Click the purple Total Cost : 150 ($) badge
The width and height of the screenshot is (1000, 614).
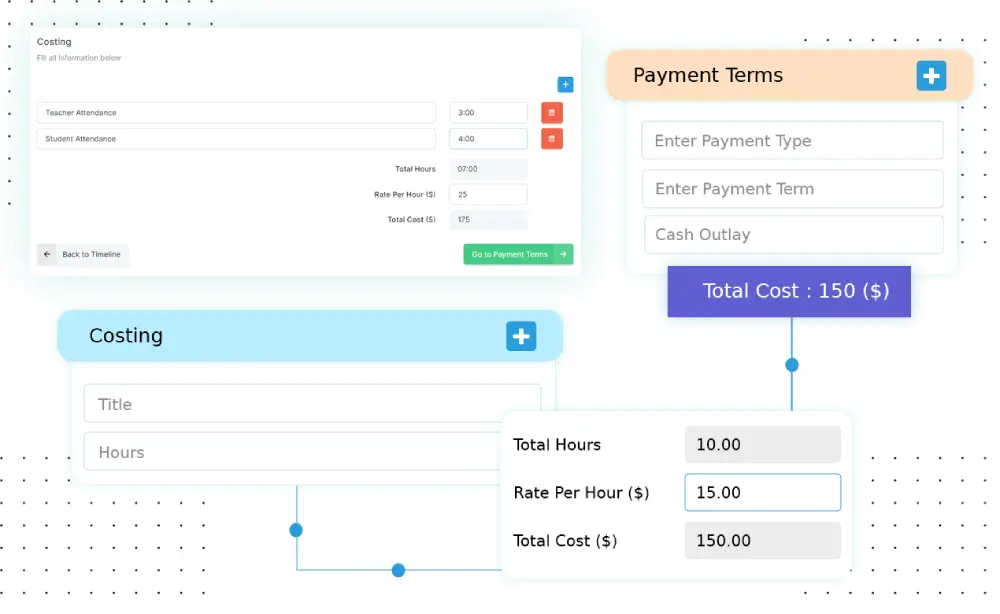coord(789,292)
